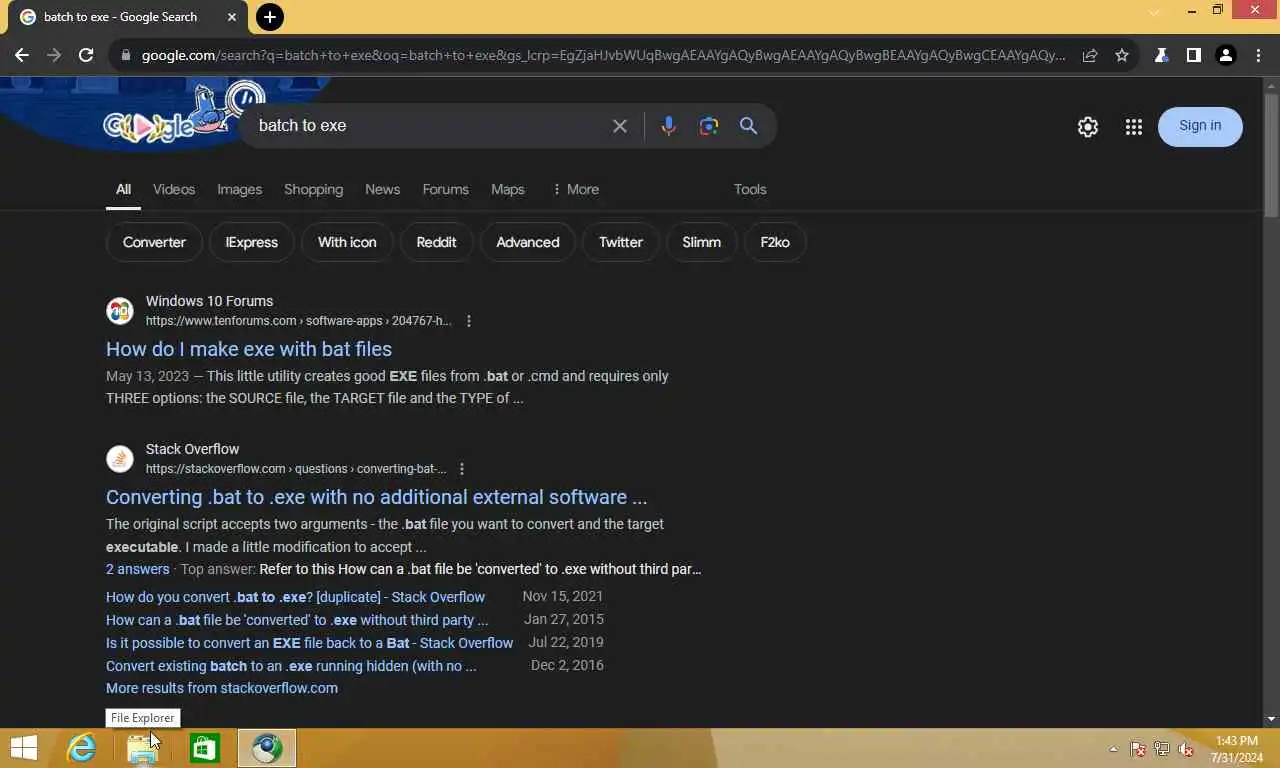Click the network tray icon
1280x768 pixels.
click(1162, 749)
